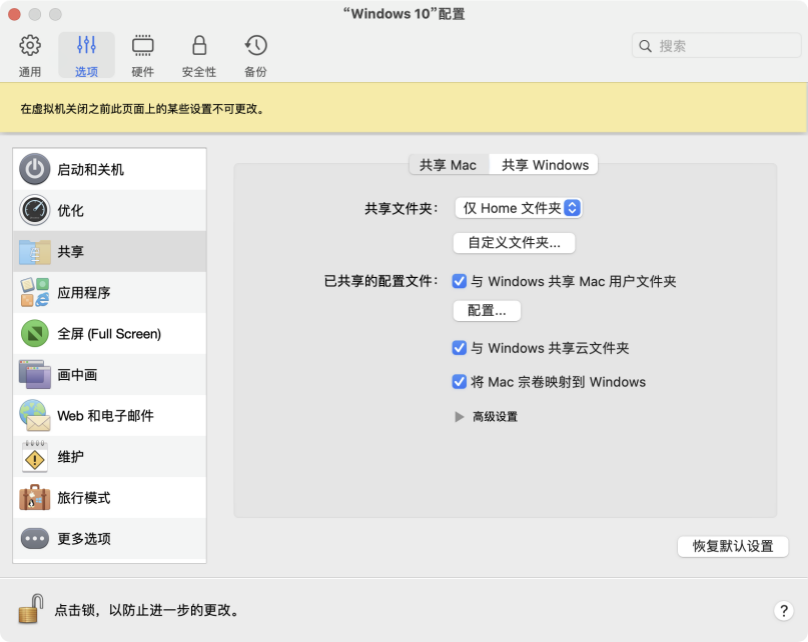Open help with the question mark button
This screenshot has height=642, width=808.
pos(783,611)
